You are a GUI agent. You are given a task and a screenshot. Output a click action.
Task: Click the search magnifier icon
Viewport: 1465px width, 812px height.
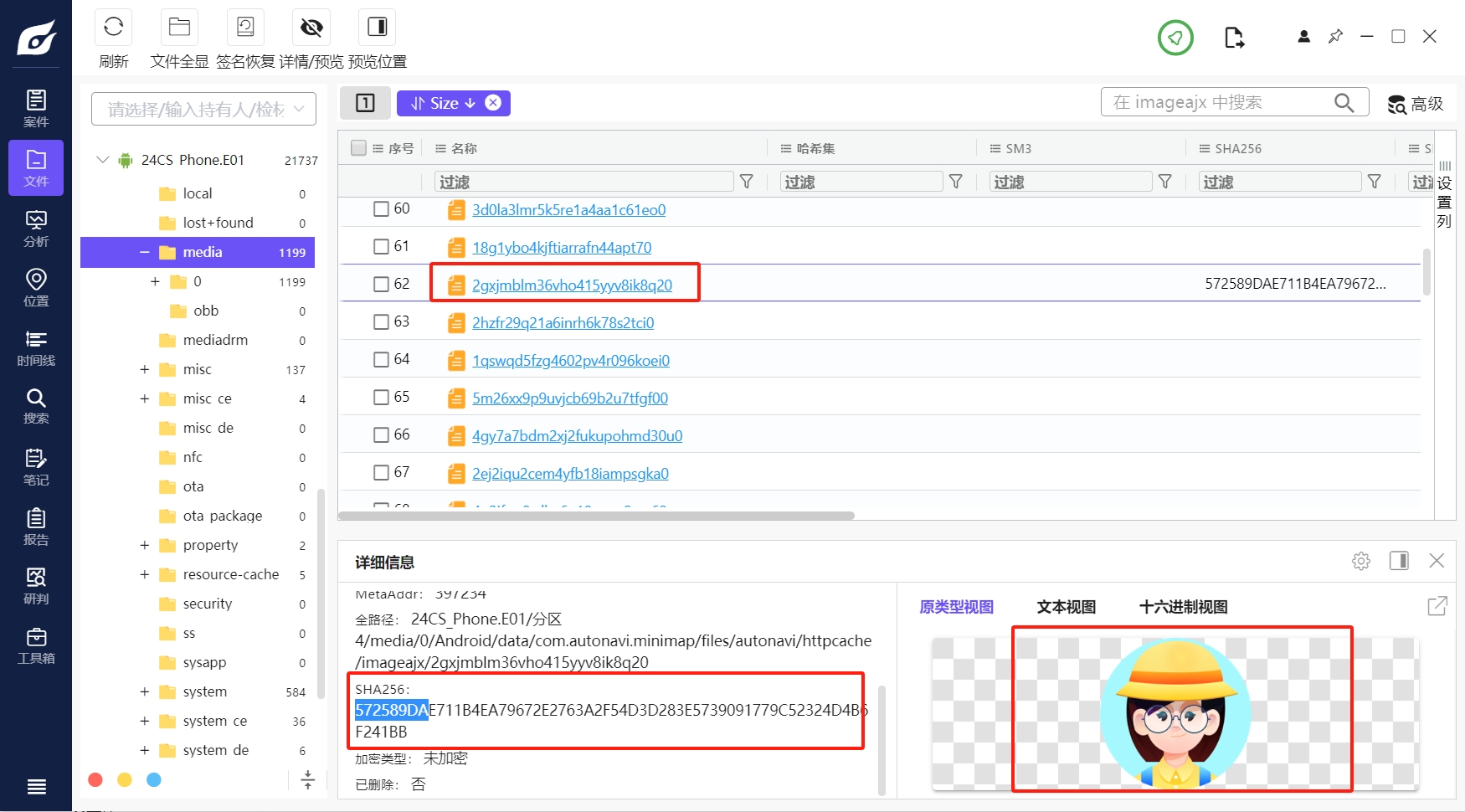tap(1344, 102)
